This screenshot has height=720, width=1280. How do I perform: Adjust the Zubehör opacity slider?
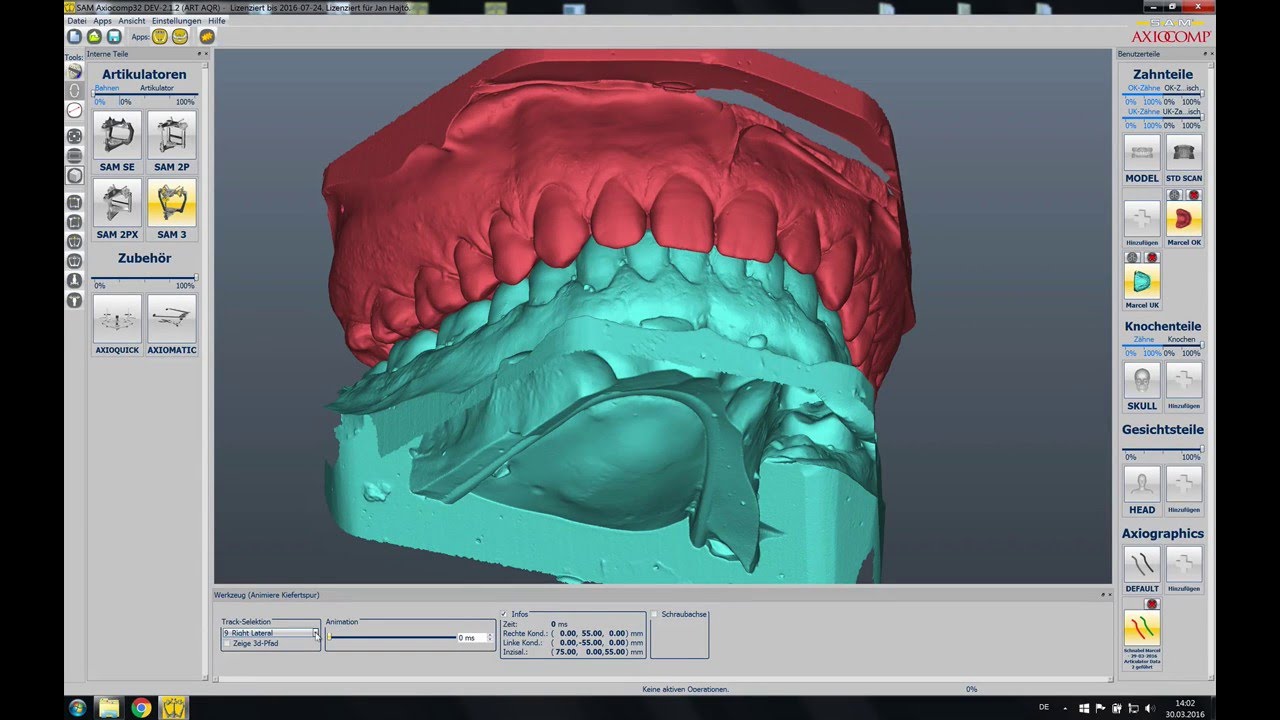(x=144, y=277)
